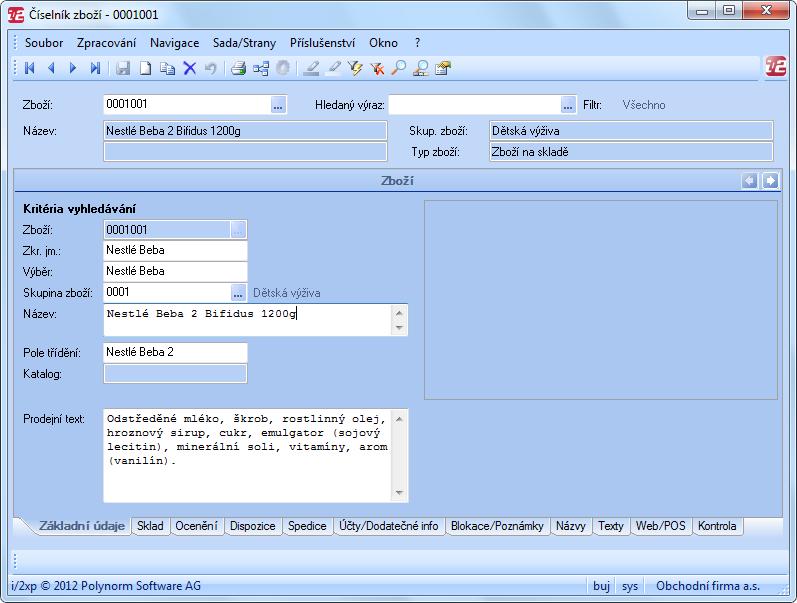Delete record with blue X icon
This screenshot has height=603, width=797.
click(x=190, y=68)
